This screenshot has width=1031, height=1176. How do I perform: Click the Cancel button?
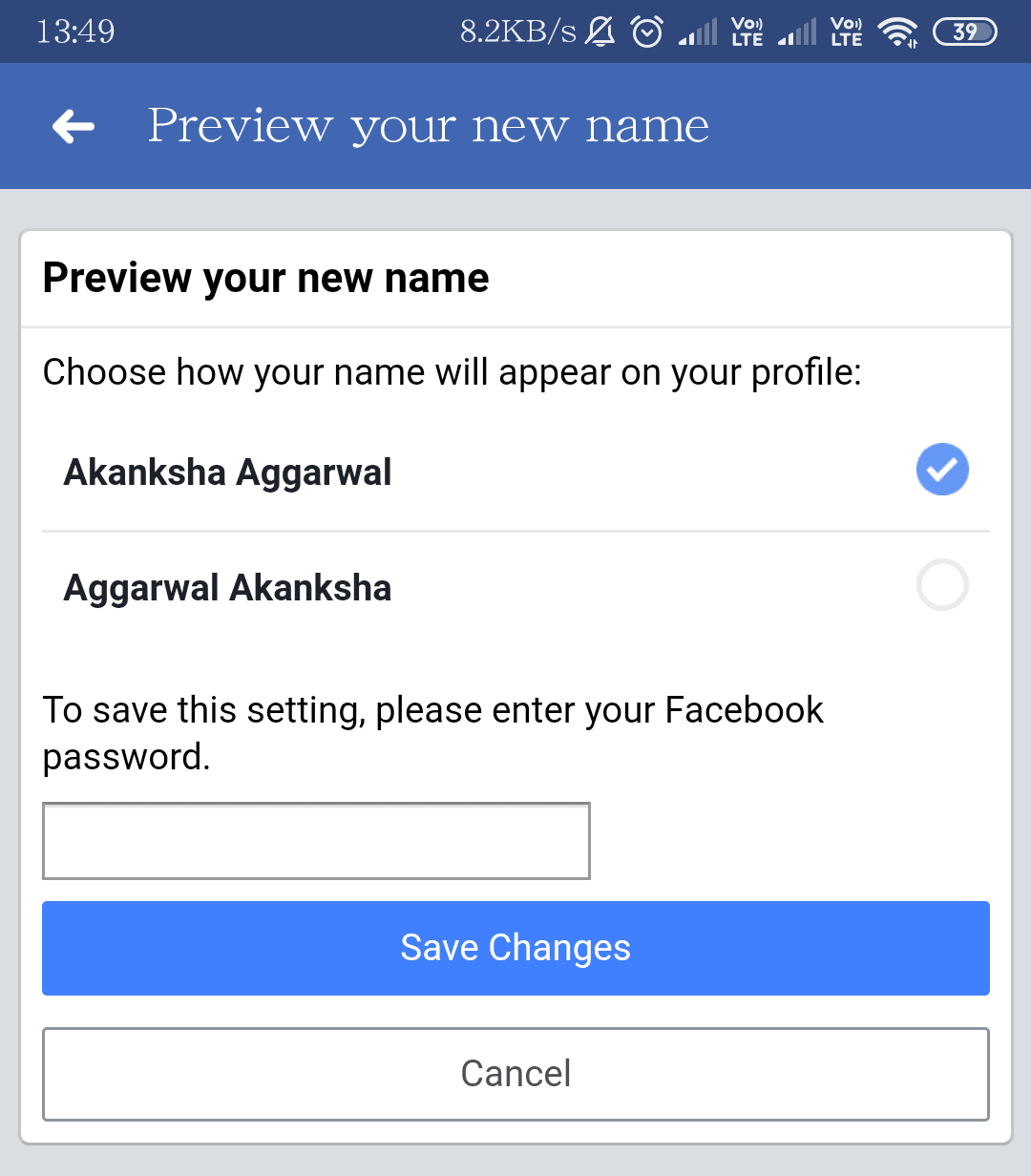pos(515,1074)
